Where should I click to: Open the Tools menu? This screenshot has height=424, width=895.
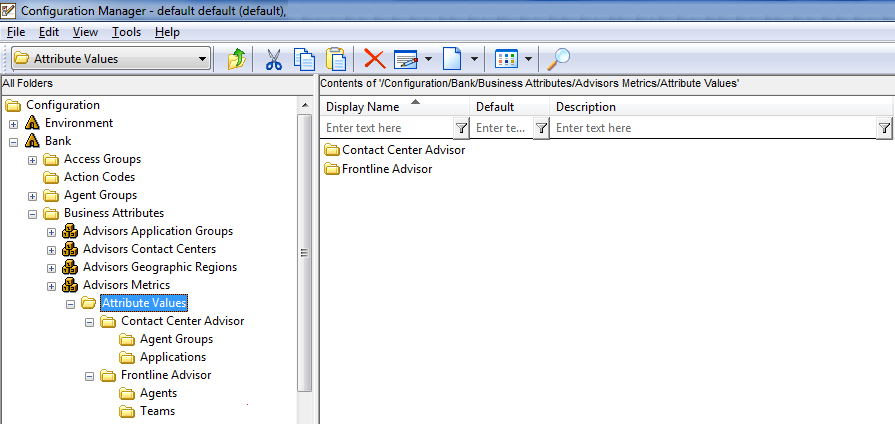click(x=126, y=32)
